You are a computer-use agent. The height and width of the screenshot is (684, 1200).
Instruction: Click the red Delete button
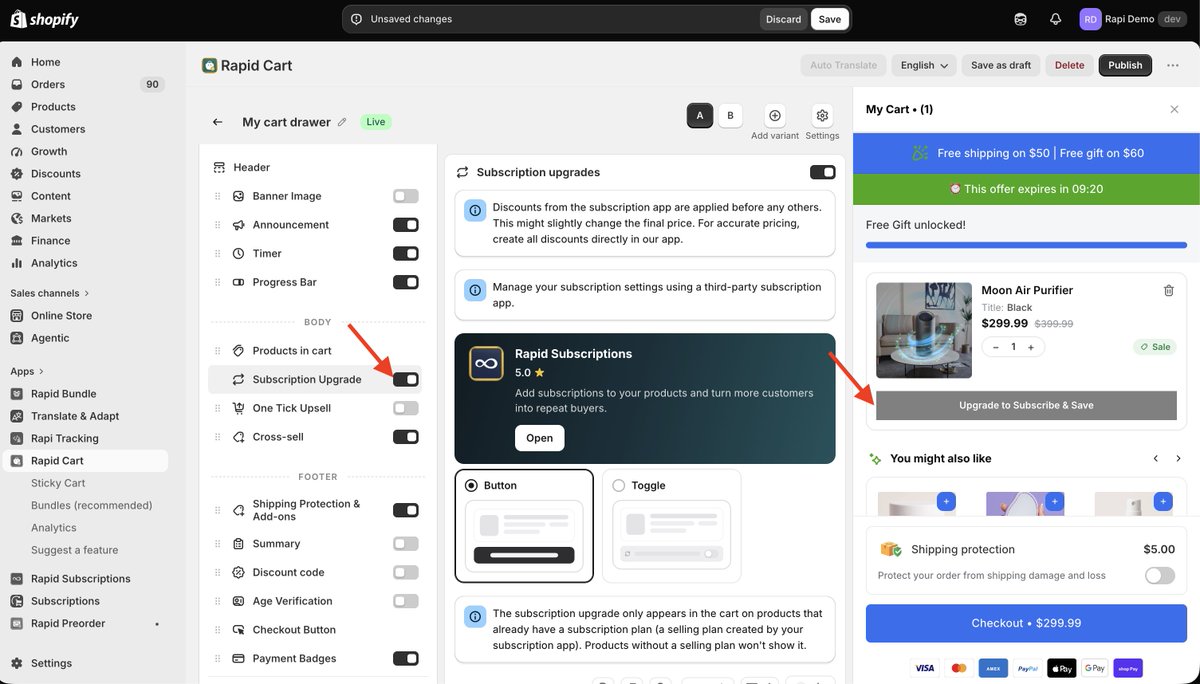pos(1069,65)
